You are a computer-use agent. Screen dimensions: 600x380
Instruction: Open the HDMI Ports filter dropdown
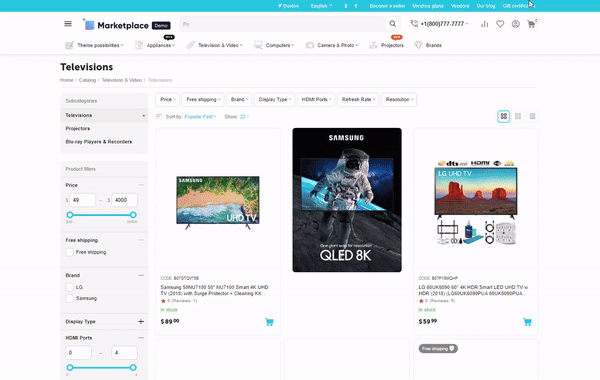[316, 99]
